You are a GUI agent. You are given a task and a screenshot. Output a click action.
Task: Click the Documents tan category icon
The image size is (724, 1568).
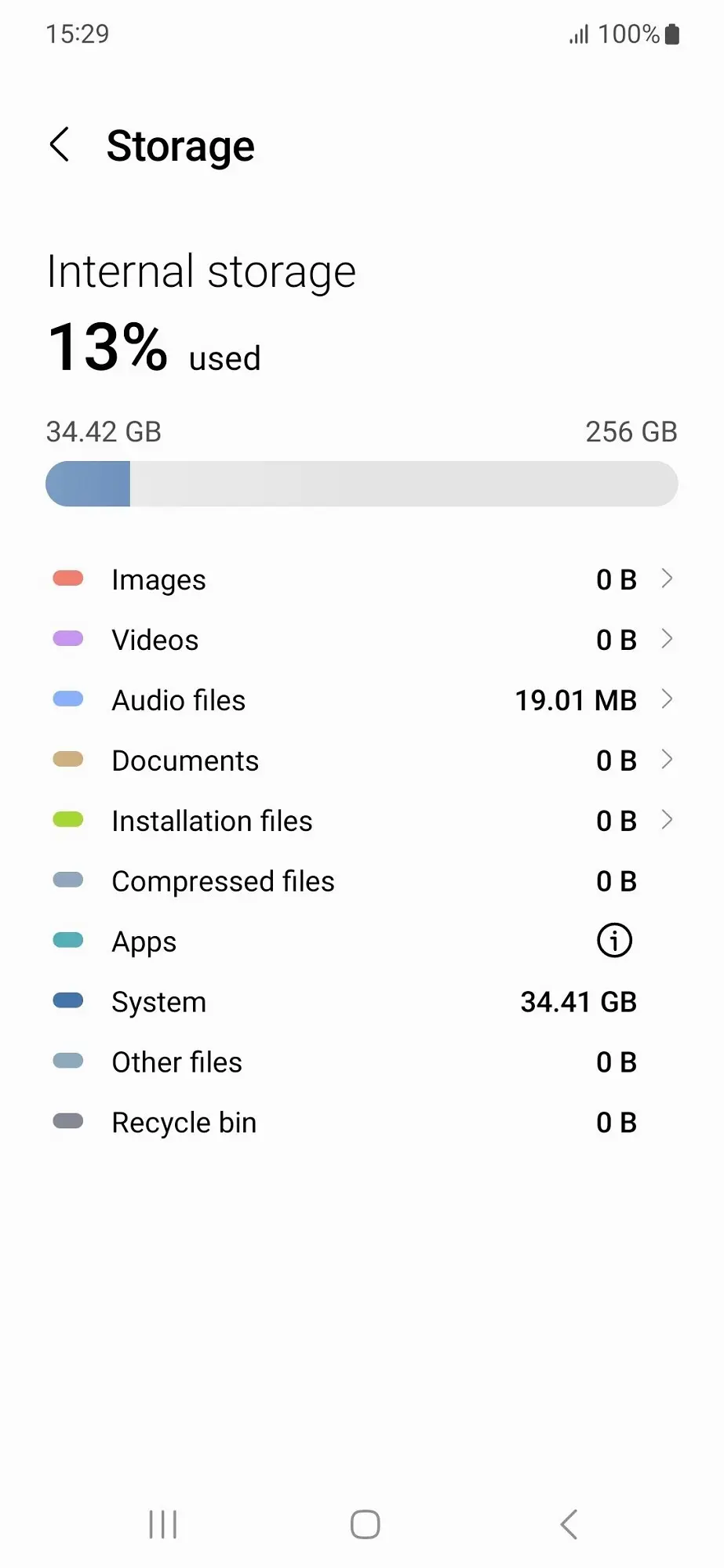pos(67,759)
